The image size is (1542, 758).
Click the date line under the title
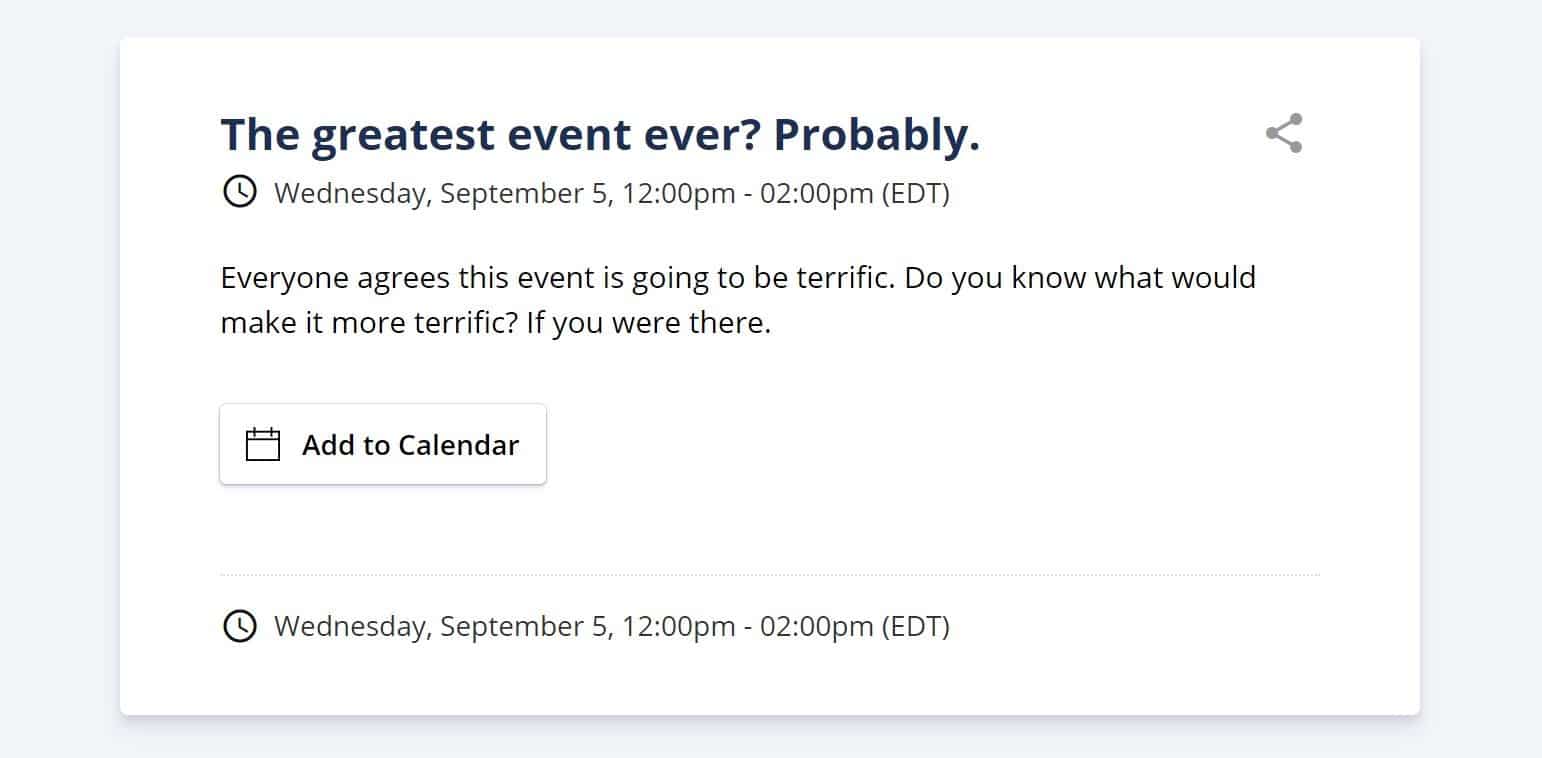click(x=611, y=193)
